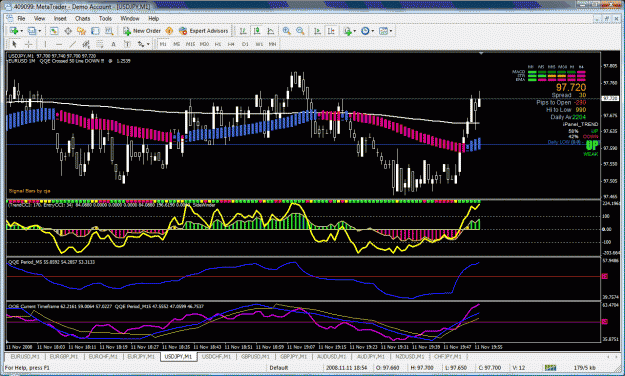Launch MetaEditor from the toolbar

(169, 31)
